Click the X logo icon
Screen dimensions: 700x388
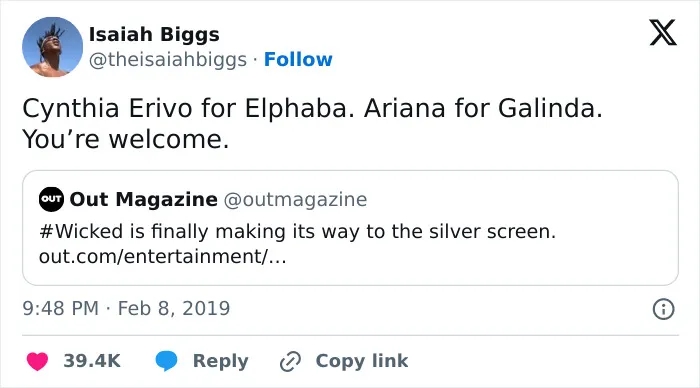663,32
